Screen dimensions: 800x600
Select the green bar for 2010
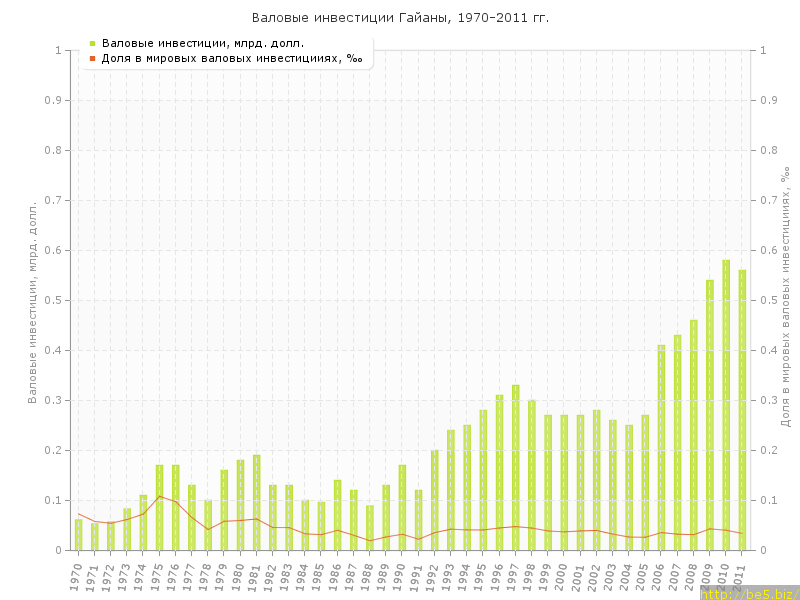tap(726, 405)
